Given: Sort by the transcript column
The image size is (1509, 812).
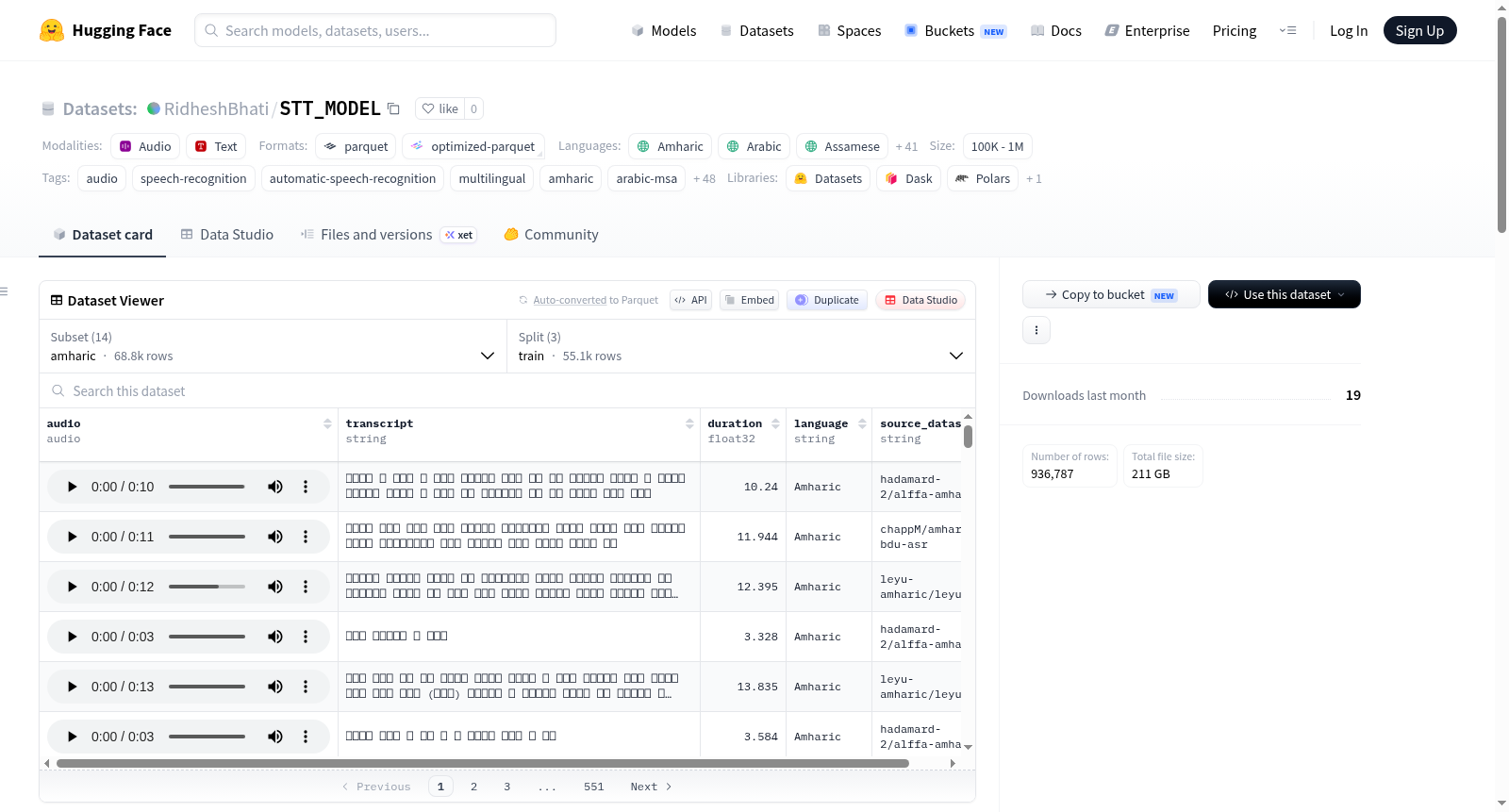Looking at the screenshot, I should 689,423.
